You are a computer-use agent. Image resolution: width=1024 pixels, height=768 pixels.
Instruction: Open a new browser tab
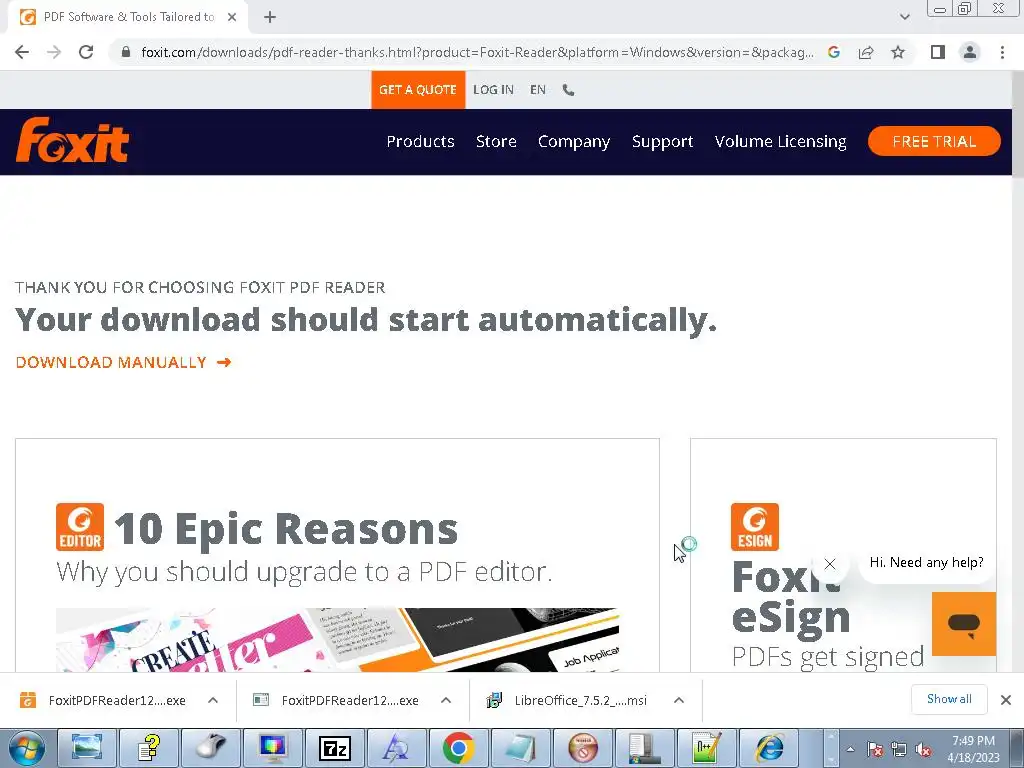270,18
